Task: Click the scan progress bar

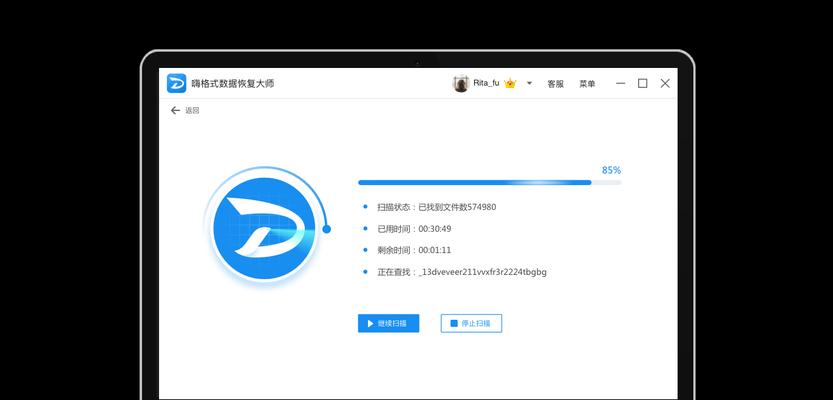Action: 490,182
